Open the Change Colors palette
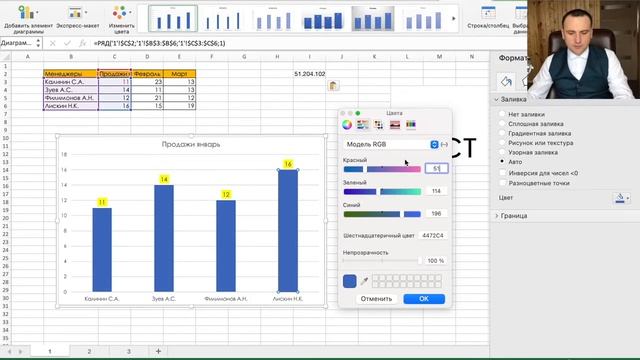Viewport: 640px width, 360px height. pos(122,18)
